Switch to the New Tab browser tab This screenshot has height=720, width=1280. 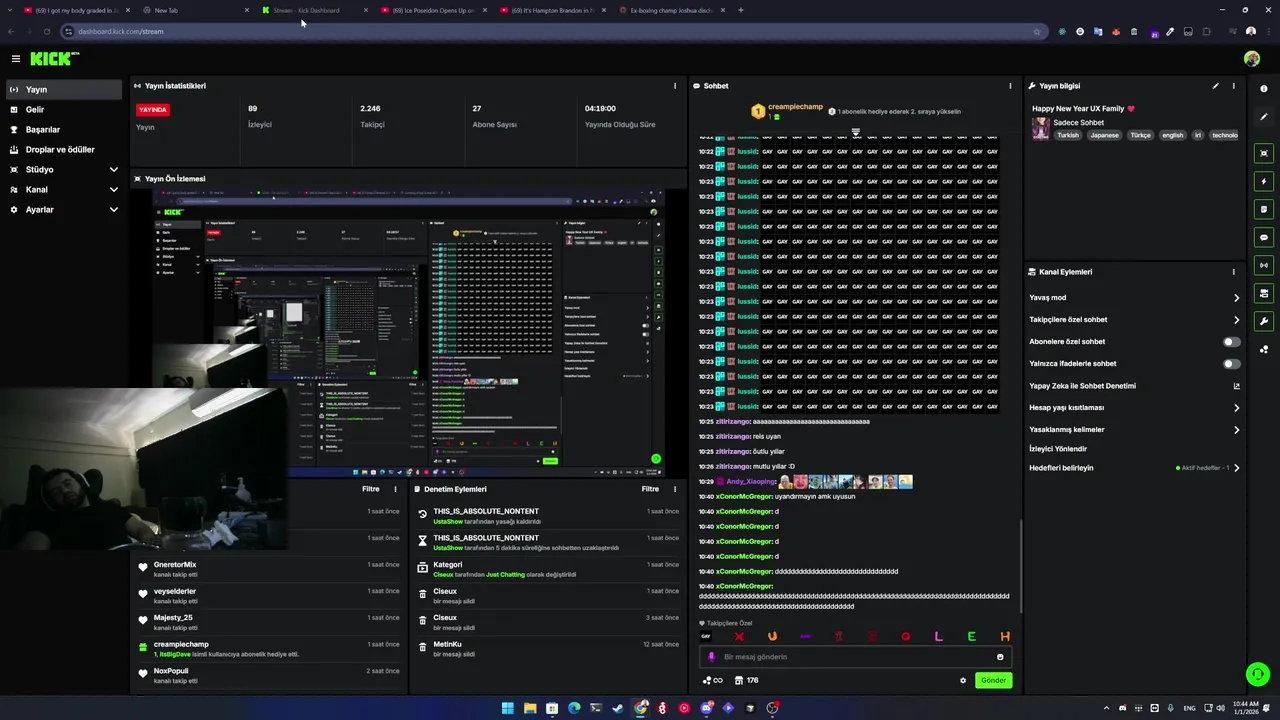click(x=195, y=10)
